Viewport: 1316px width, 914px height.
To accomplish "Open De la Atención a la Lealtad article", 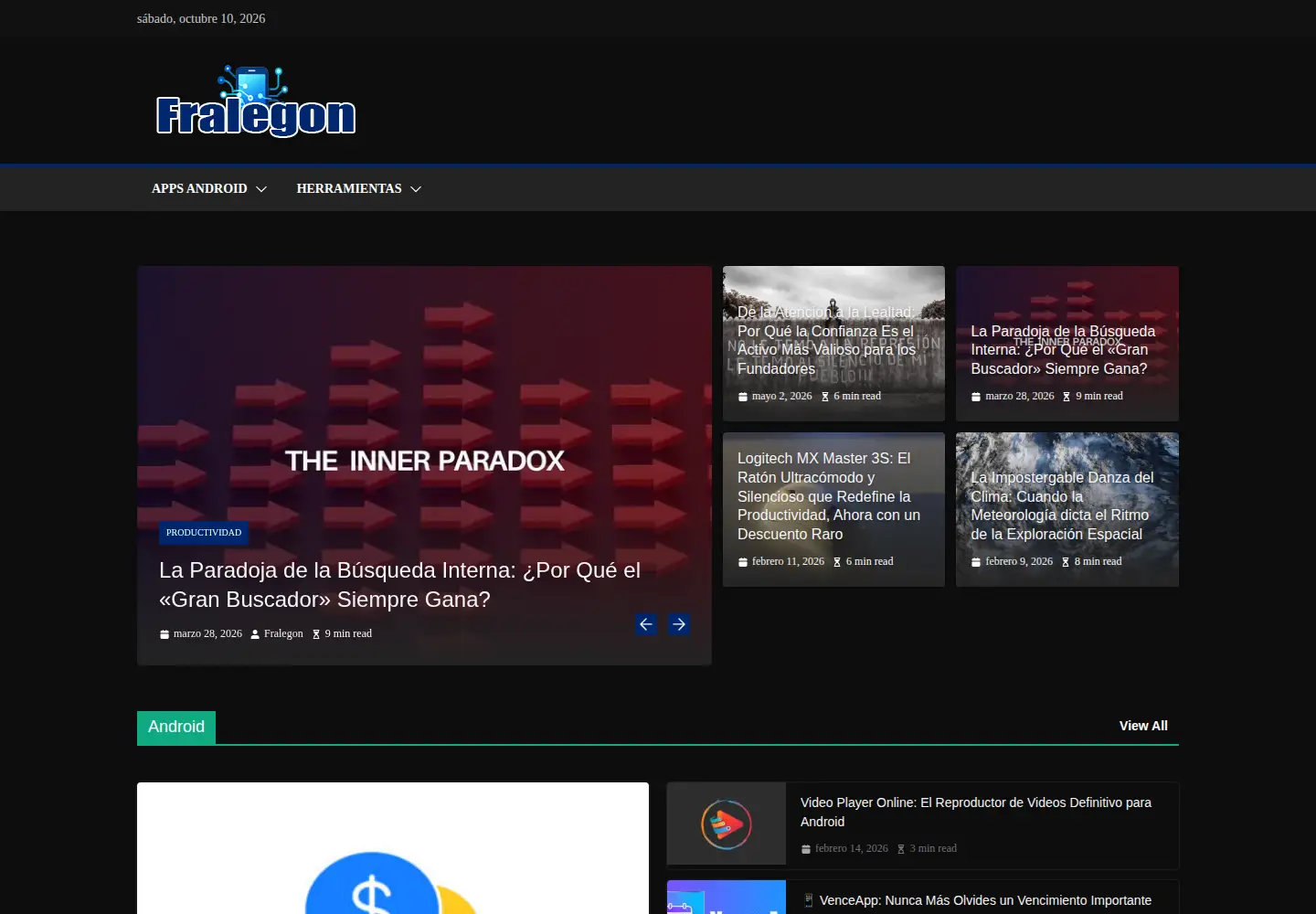I will click(826, 340).
